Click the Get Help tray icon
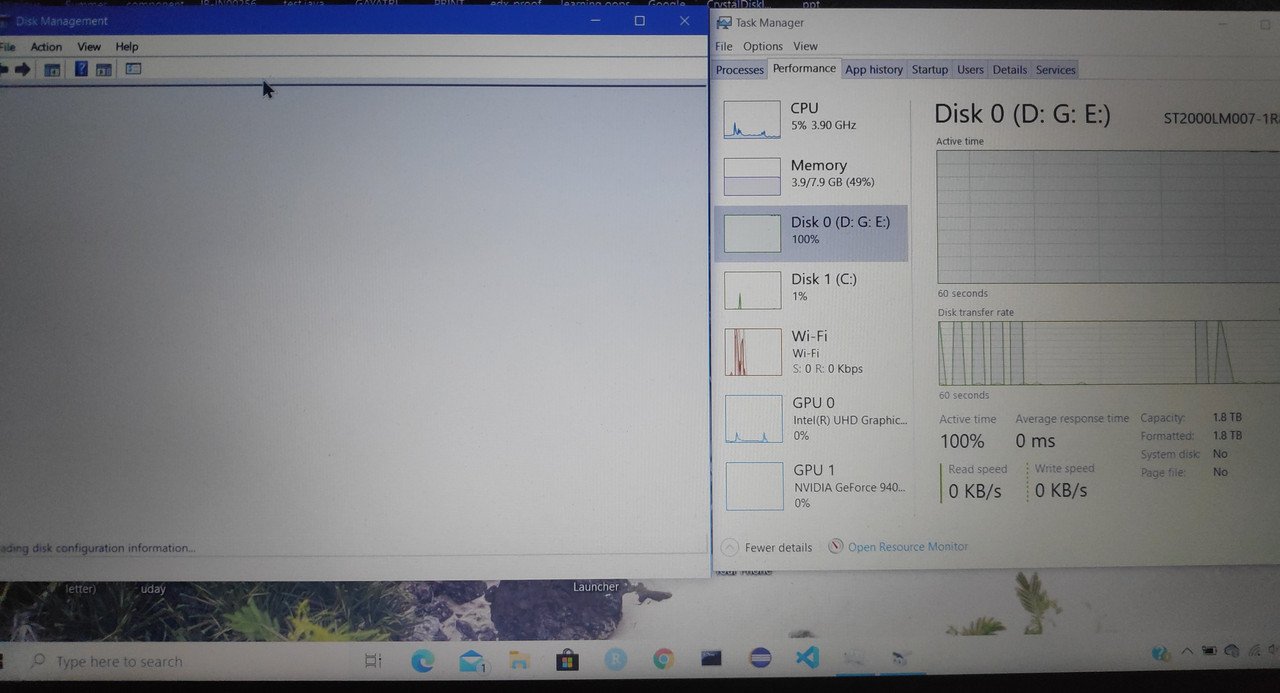The width and height of the screenshot is (1280, 693). click(x=1160, y=654)
